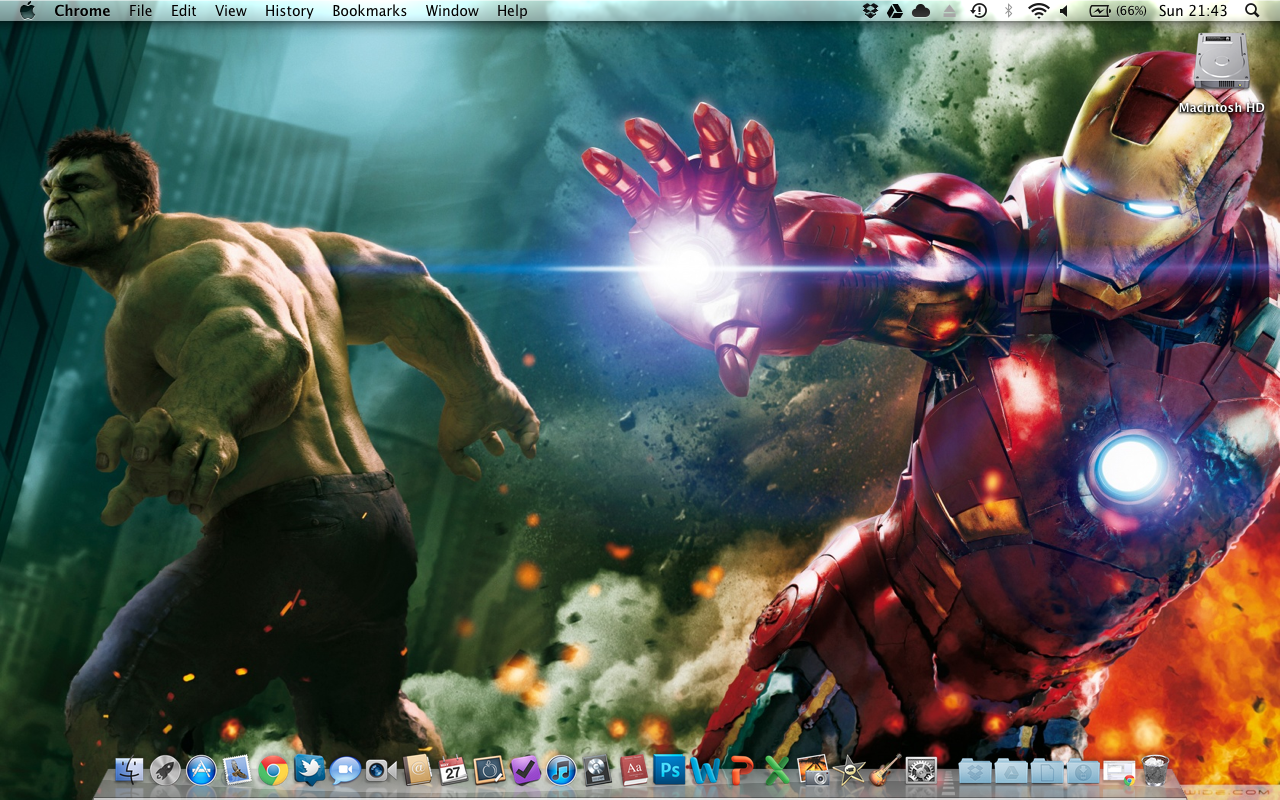Open the File menu
Screen dimensions: 1280x800
pyautogui.click(x=141, y=11)
